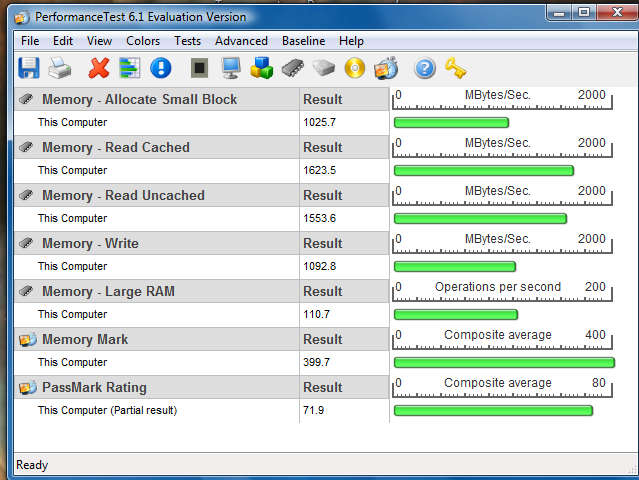
Task: Click the 71.9 PassMark Rating value
Action: tap(313, 410)
